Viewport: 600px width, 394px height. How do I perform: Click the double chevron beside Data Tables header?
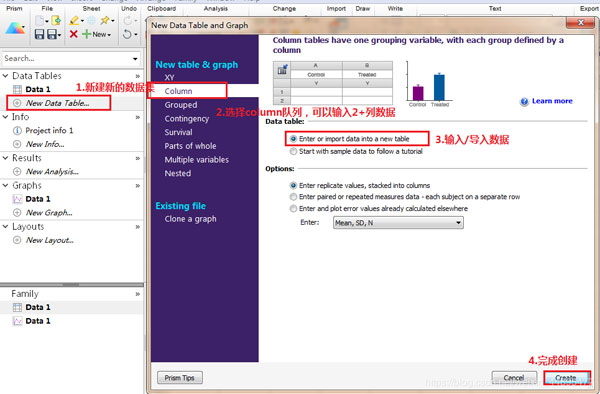(x=138, y=76)
